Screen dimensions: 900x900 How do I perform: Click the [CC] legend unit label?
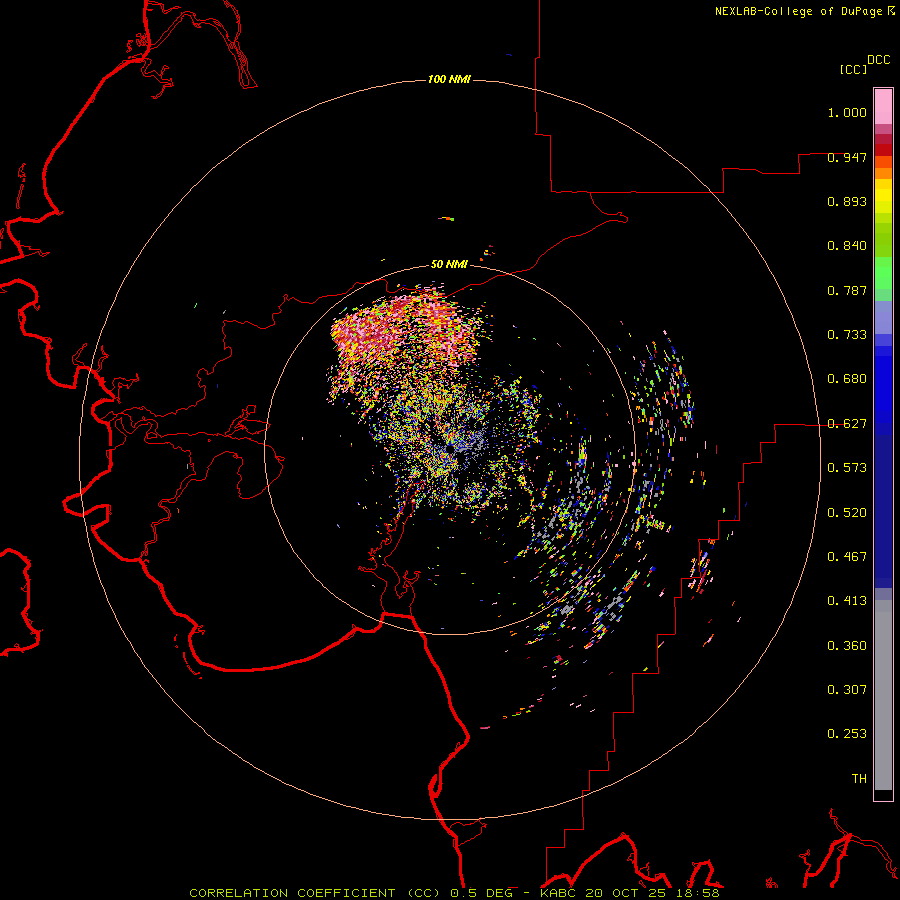pyautogui.click(x=853, y=69)
